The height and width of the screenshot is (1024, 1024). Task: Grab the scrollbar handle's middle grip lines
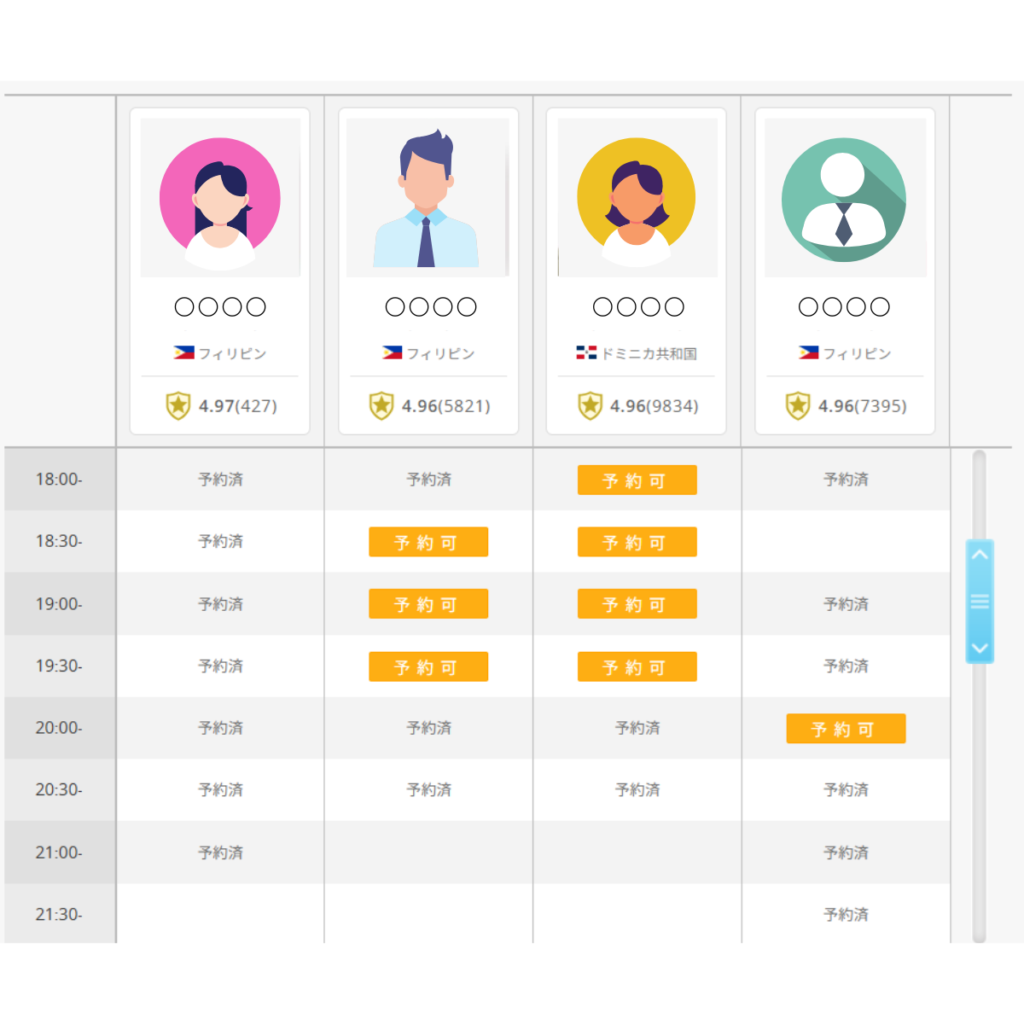pyautogui.click(x=980, y=601)
